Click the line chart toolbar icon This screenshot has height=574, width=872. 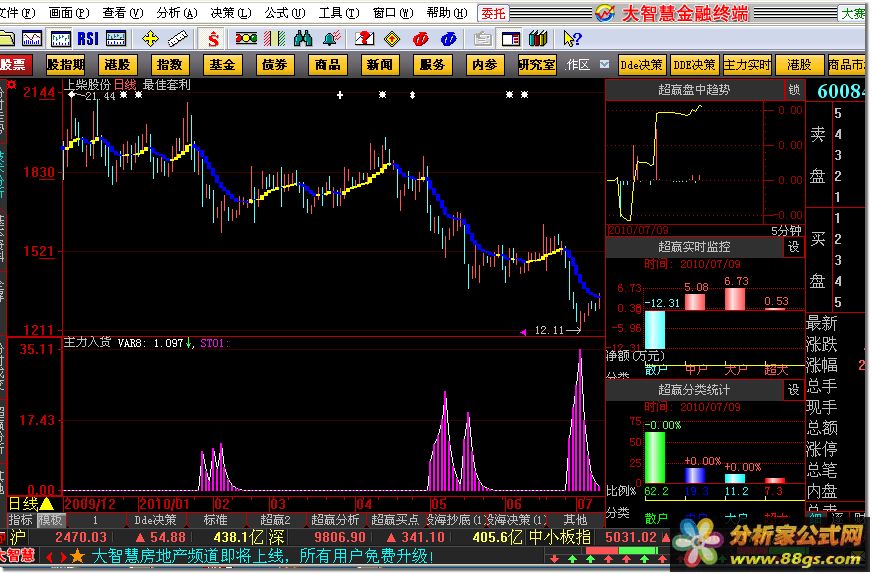[x=32, y=38]
